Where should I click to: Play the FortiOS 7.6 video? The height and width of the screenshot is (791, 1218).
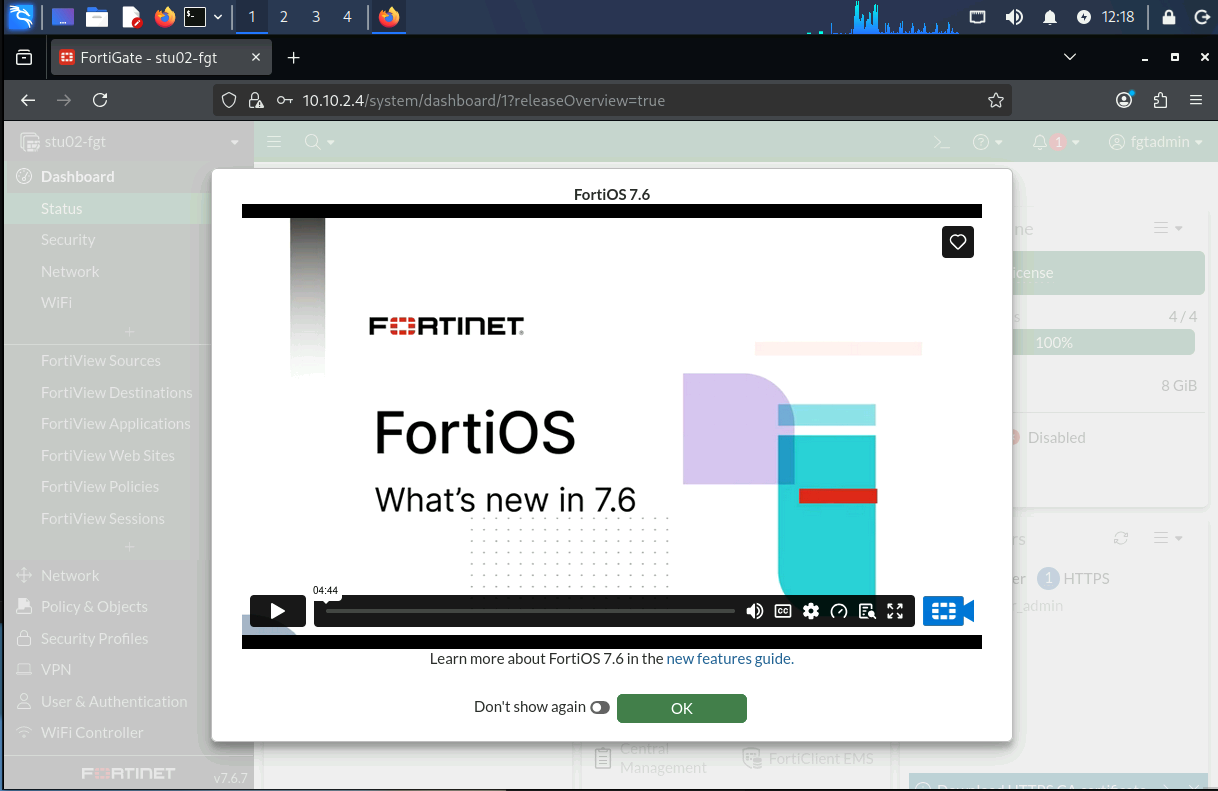tap(277, 611)
